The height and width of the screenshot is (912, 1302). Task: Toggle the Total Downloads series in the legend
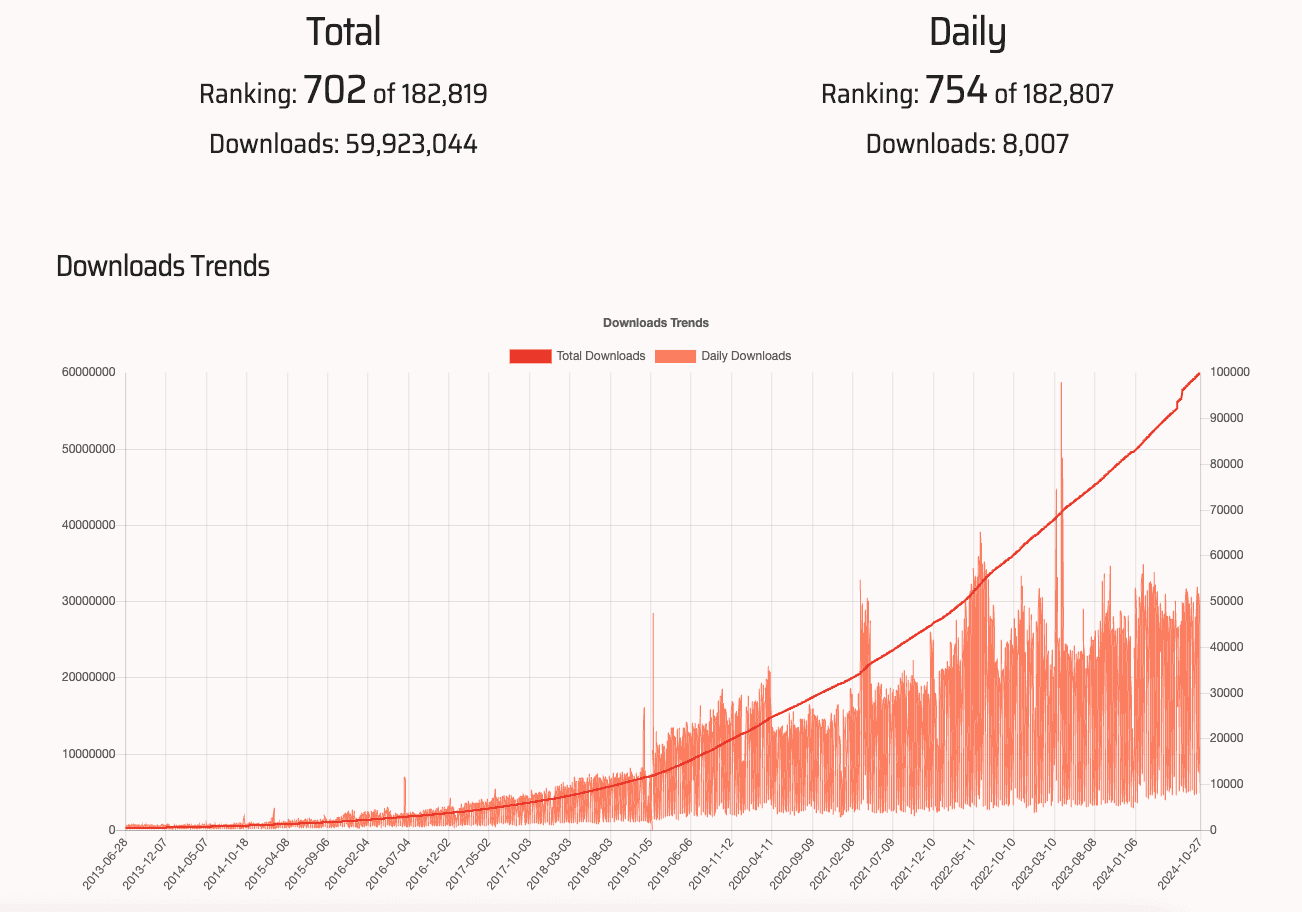(600, 355)
